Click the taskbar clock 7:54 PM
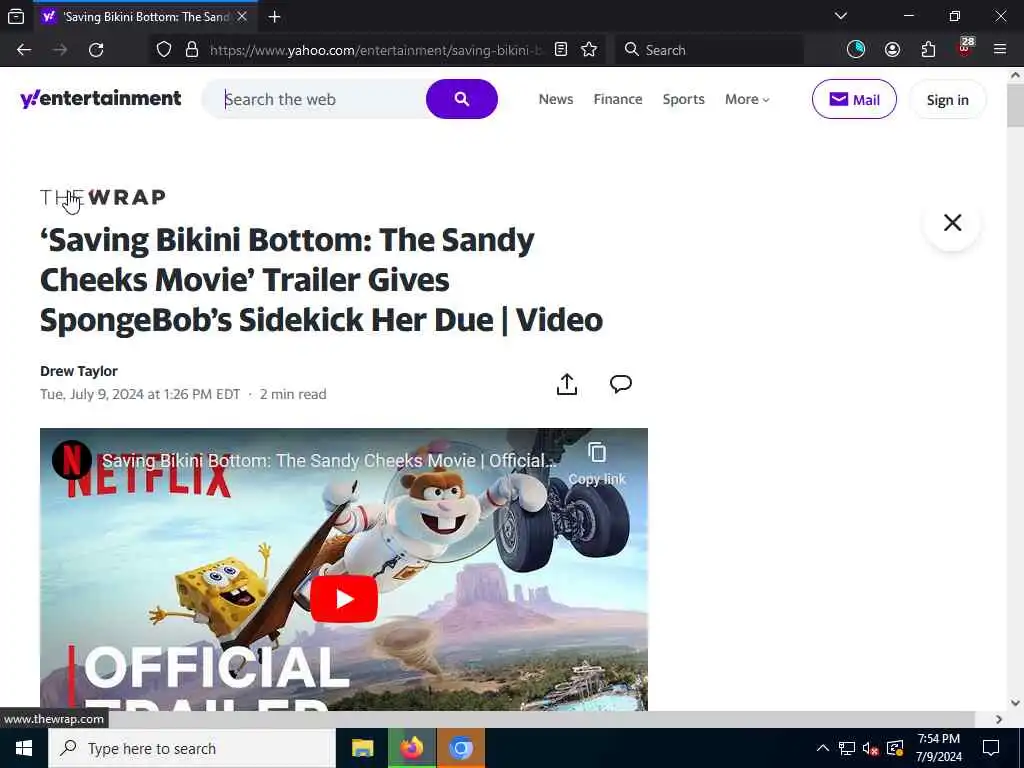 (938, 739)
